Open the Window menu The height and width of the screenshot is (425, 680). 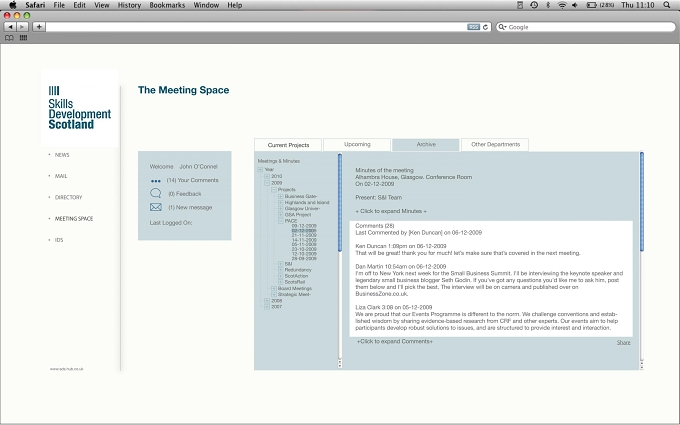[x=206, y=5]
